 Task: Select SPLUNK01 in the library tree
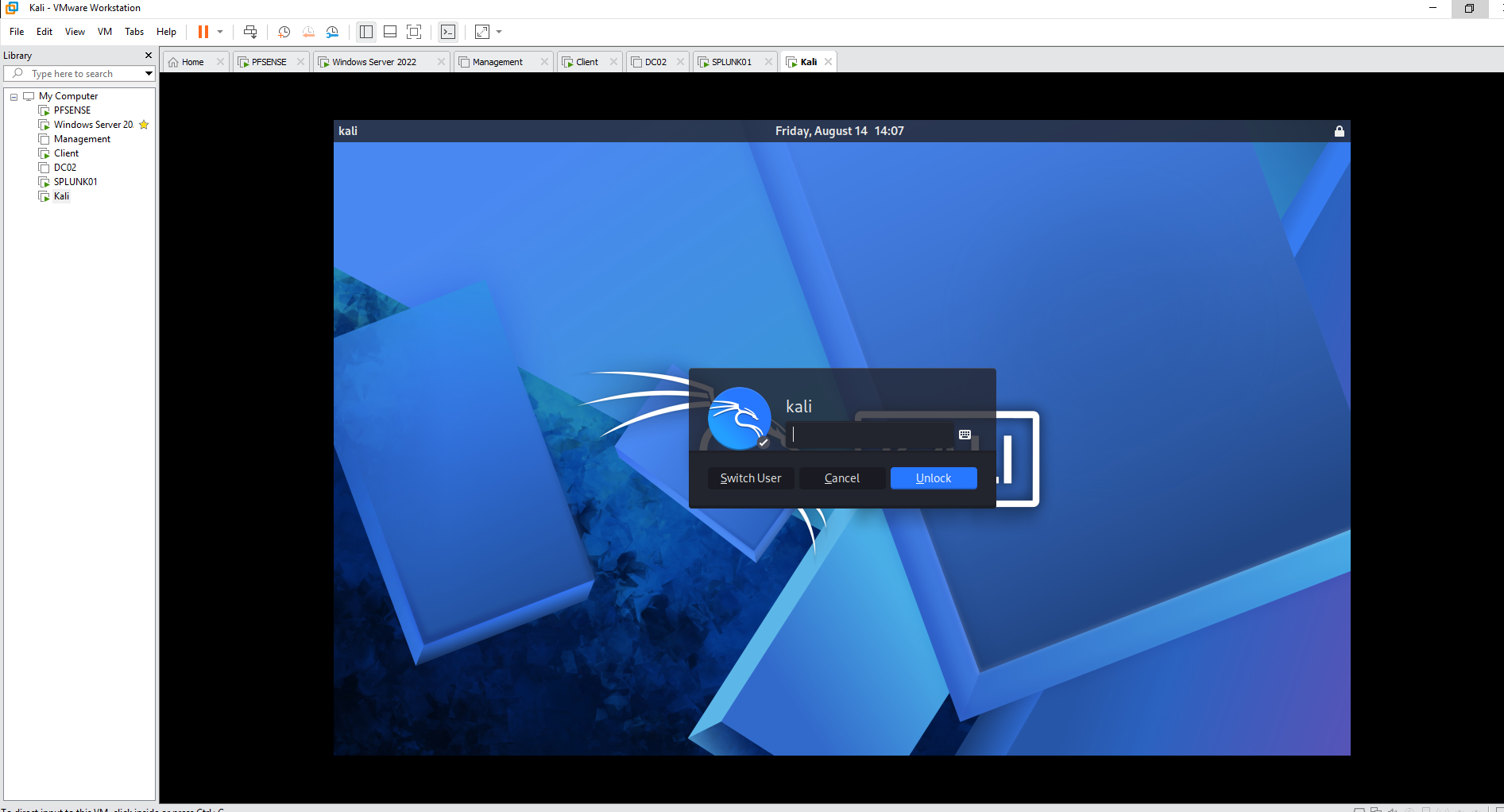coord(75,182)
